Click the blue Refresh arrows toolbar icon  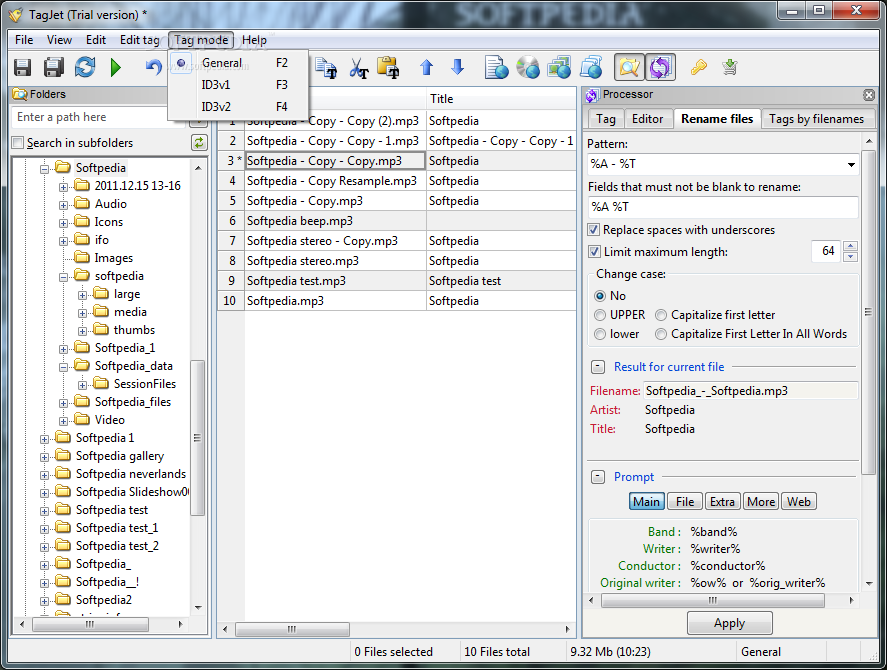(85, 67)
